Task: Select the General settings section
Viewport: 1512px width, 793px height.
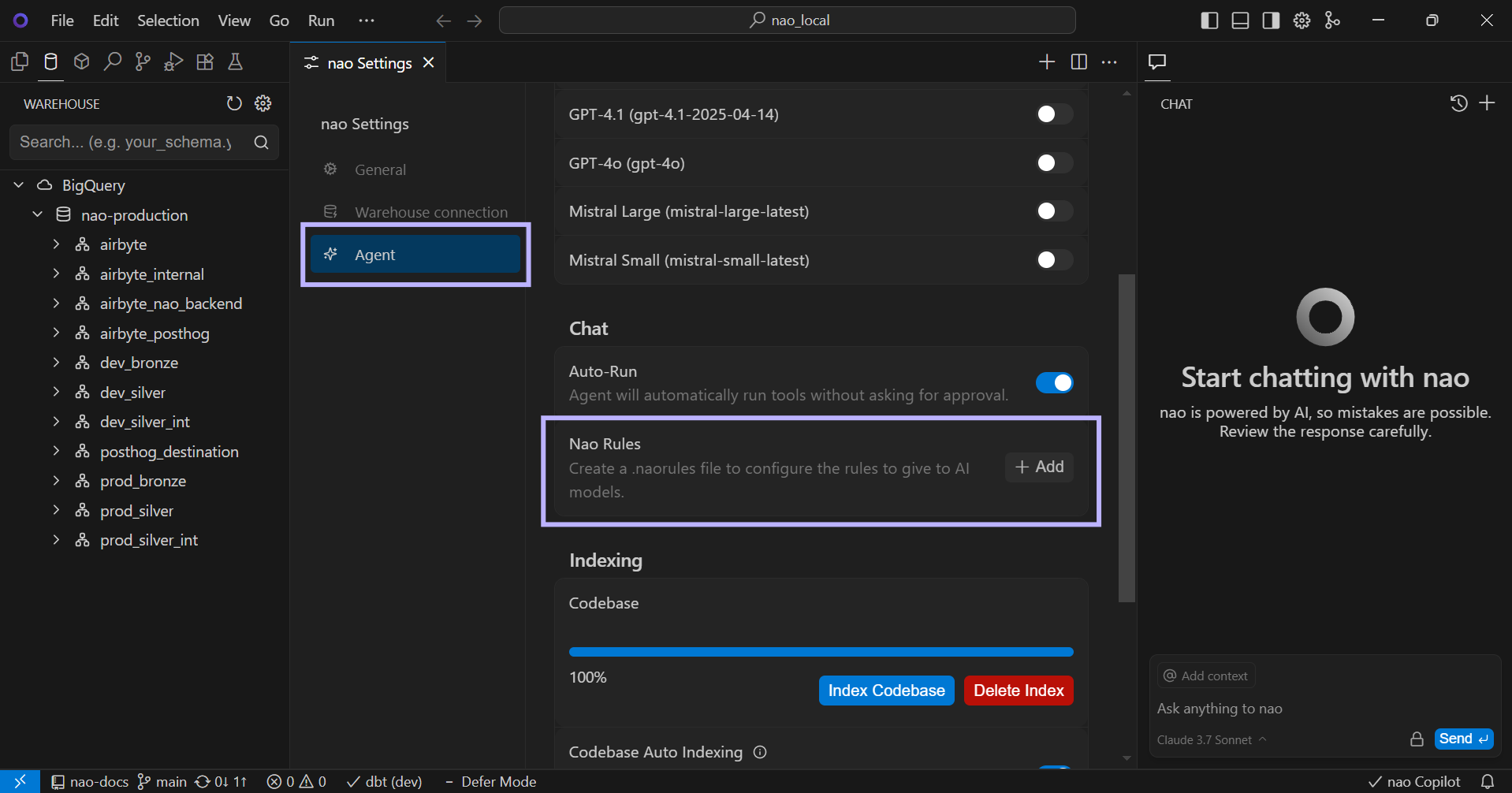Action: (380, 169)
